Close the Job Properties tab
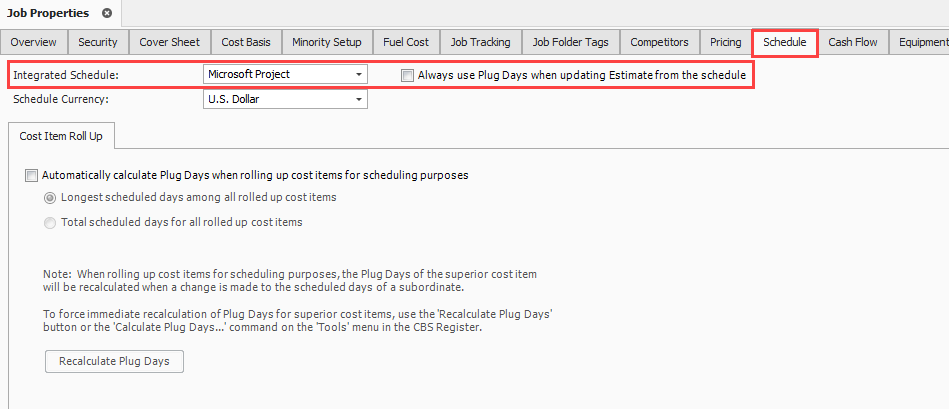Screen dimensions: 949x409 pyautogui.click(x=107, y=13)
